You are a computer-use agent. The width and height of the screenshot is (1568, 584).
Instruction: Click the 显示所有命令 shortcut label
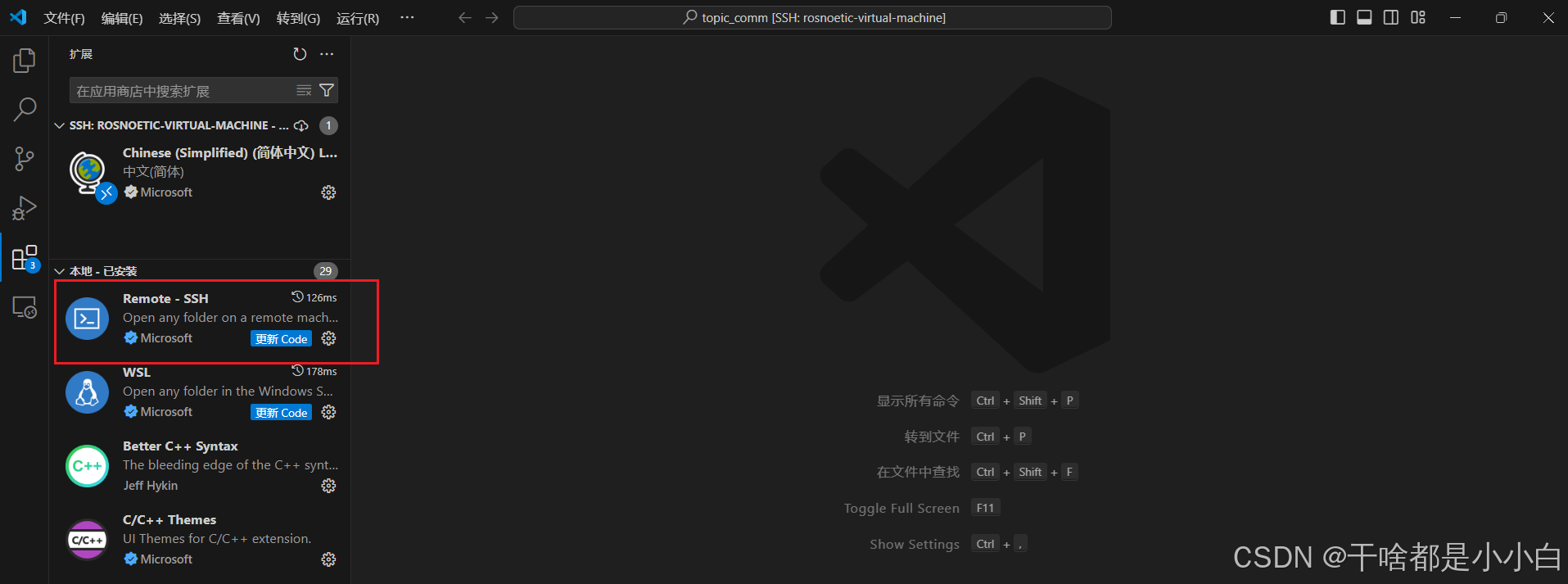918,401
